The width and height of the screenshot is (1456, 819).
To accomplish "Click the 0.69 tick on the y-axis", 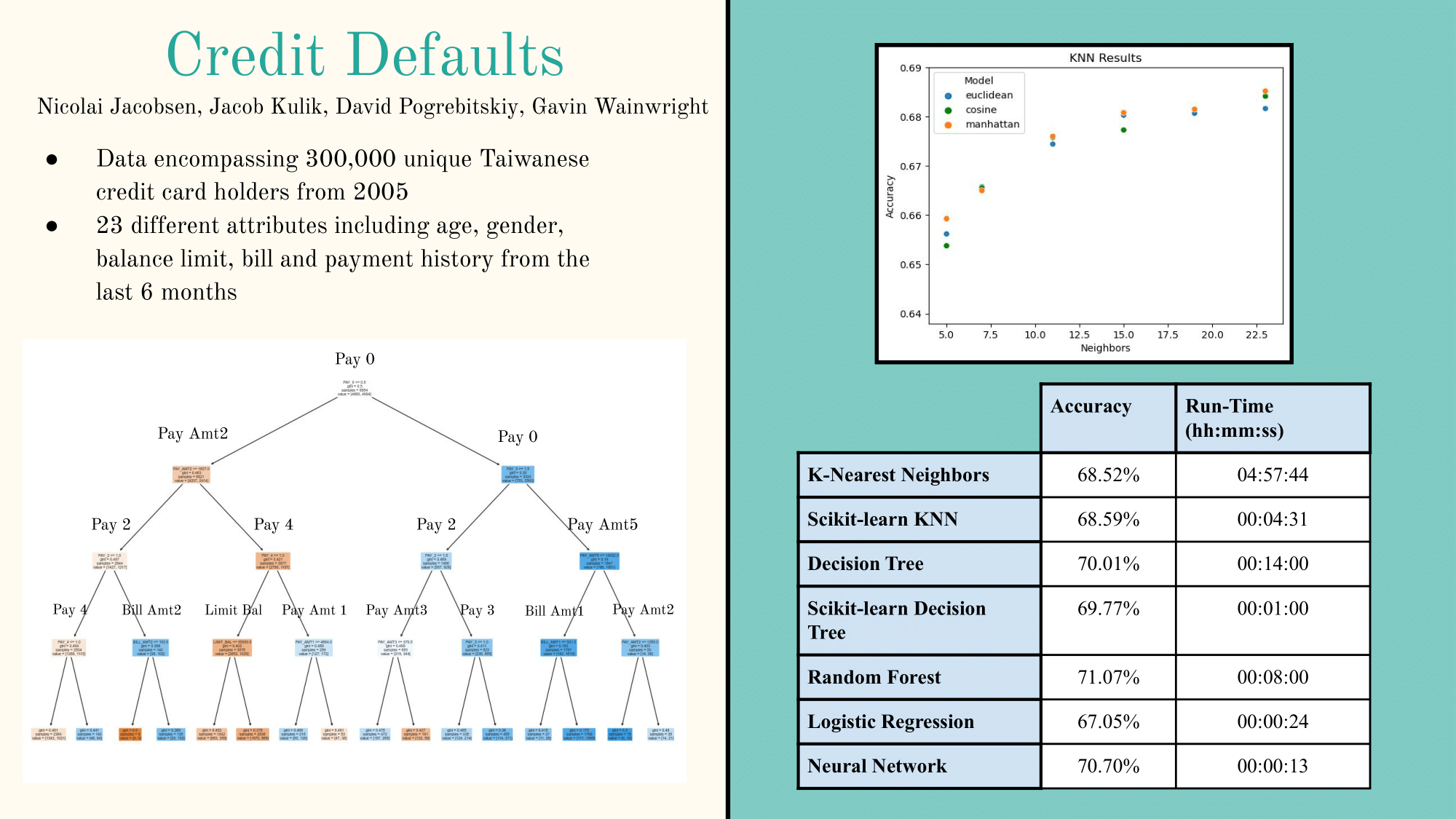I will [910, 68].
